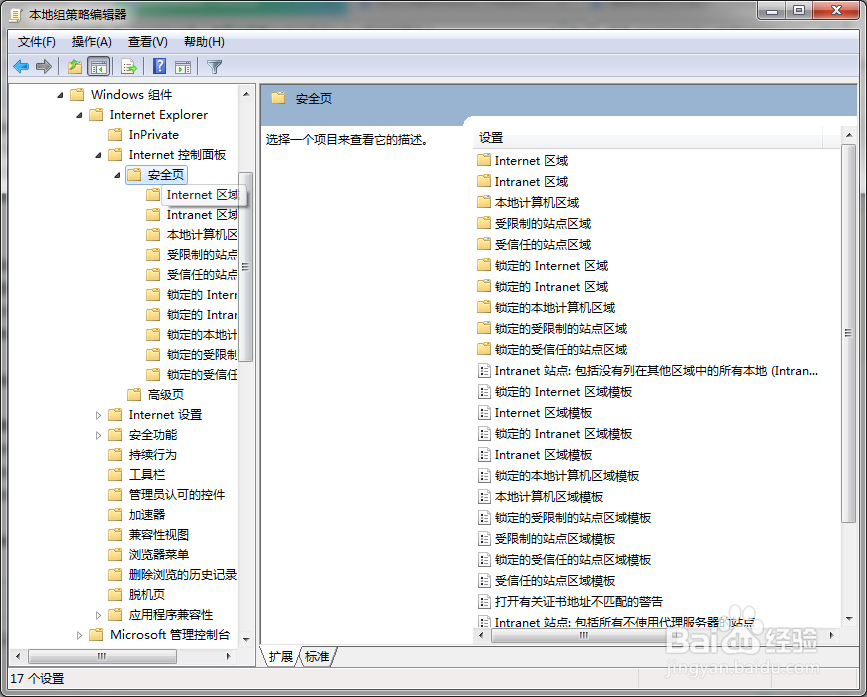Click the InPrivate folder icon in tree

click(115, 134)
